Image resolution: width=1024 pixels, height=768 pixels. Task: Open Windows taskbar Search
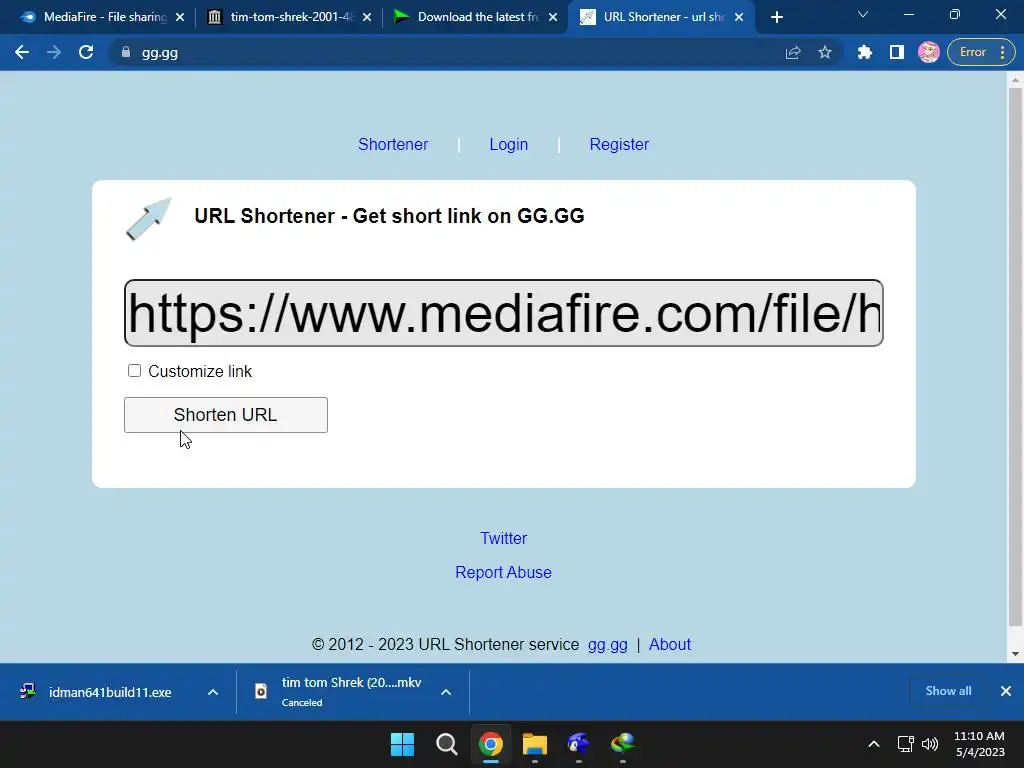pyautogui.click(x=447, y=744)
